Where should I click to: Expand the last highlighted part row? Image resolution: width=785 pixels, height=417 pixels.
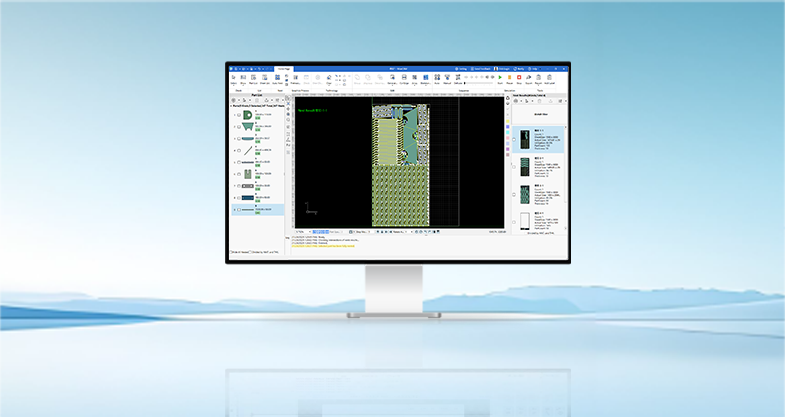233,210
